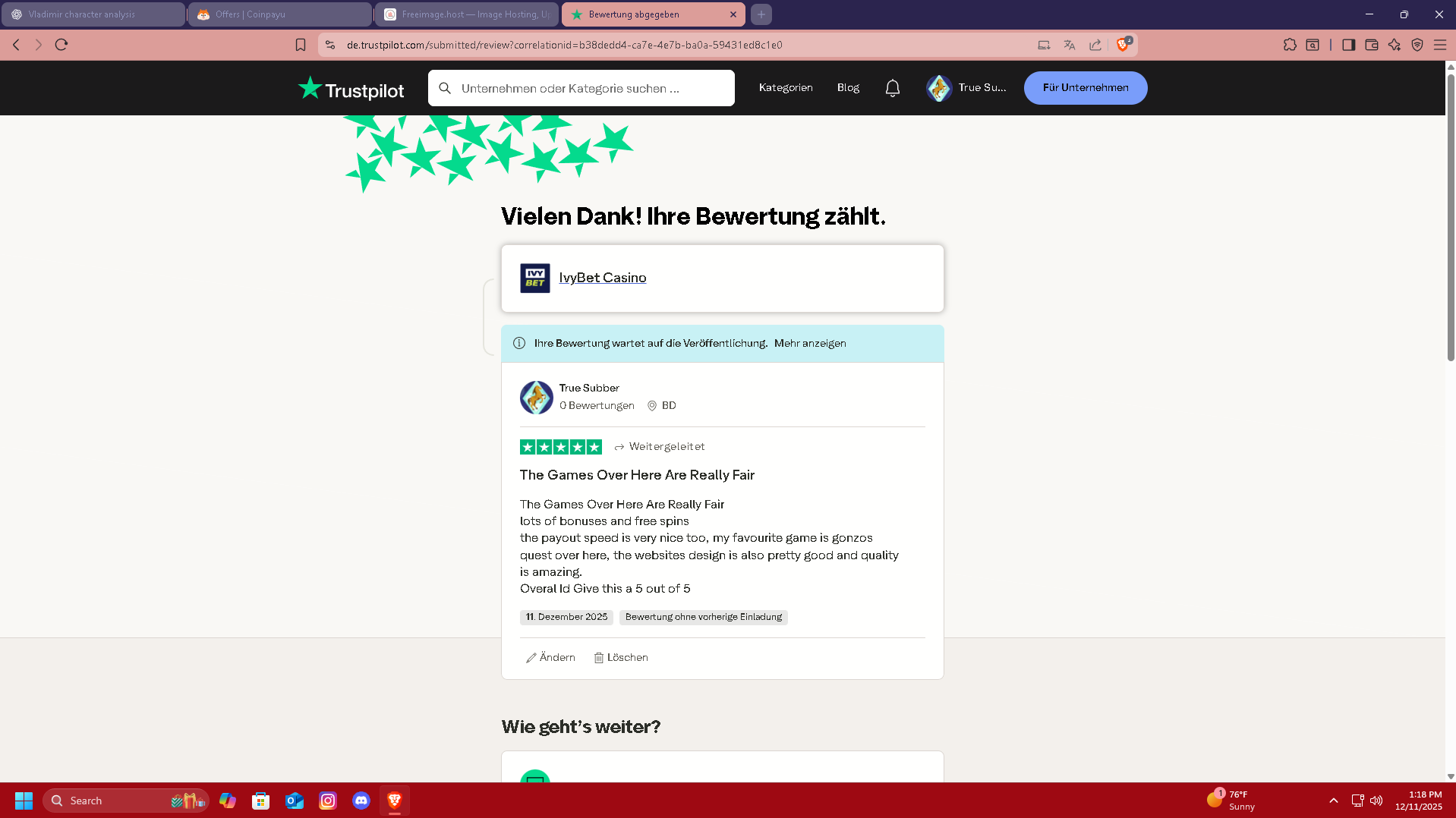The height and width of the screenshot is (818, 1456).
Task: Click the Brave bookmark icon
Action: point(301,45)
